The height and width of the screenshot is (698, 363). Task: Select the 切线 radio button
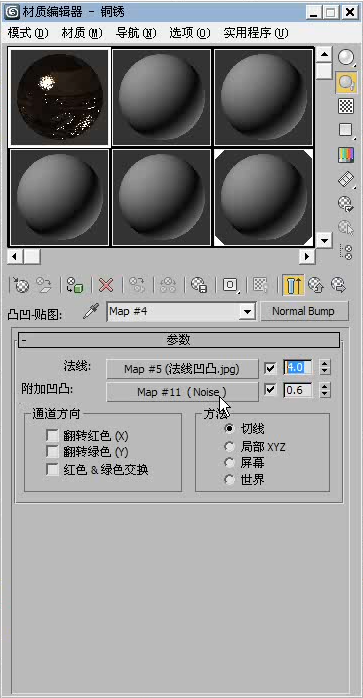[x=229, y=429]
